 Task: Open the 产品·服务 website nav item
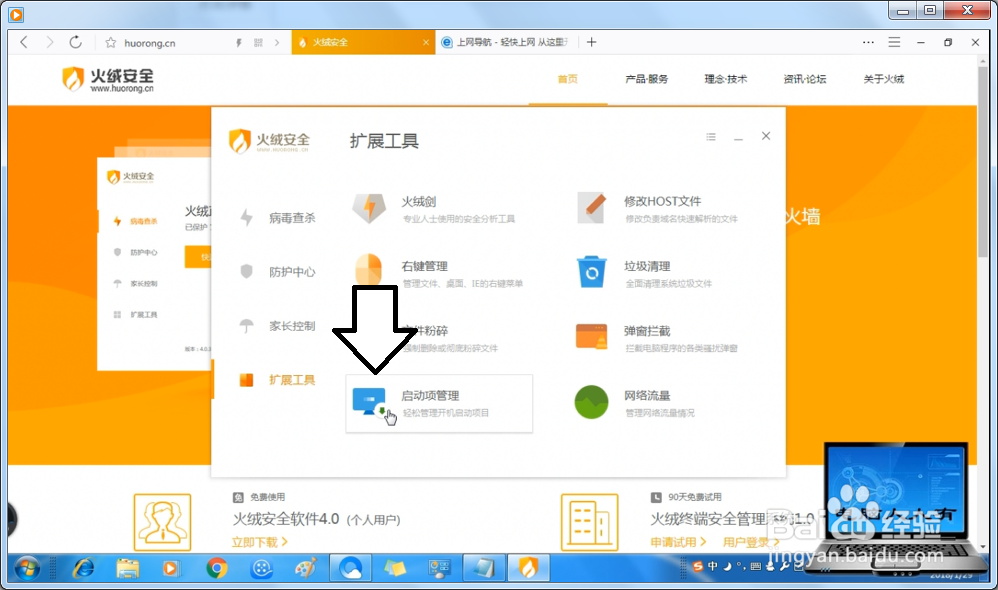[x=647, y=79]
